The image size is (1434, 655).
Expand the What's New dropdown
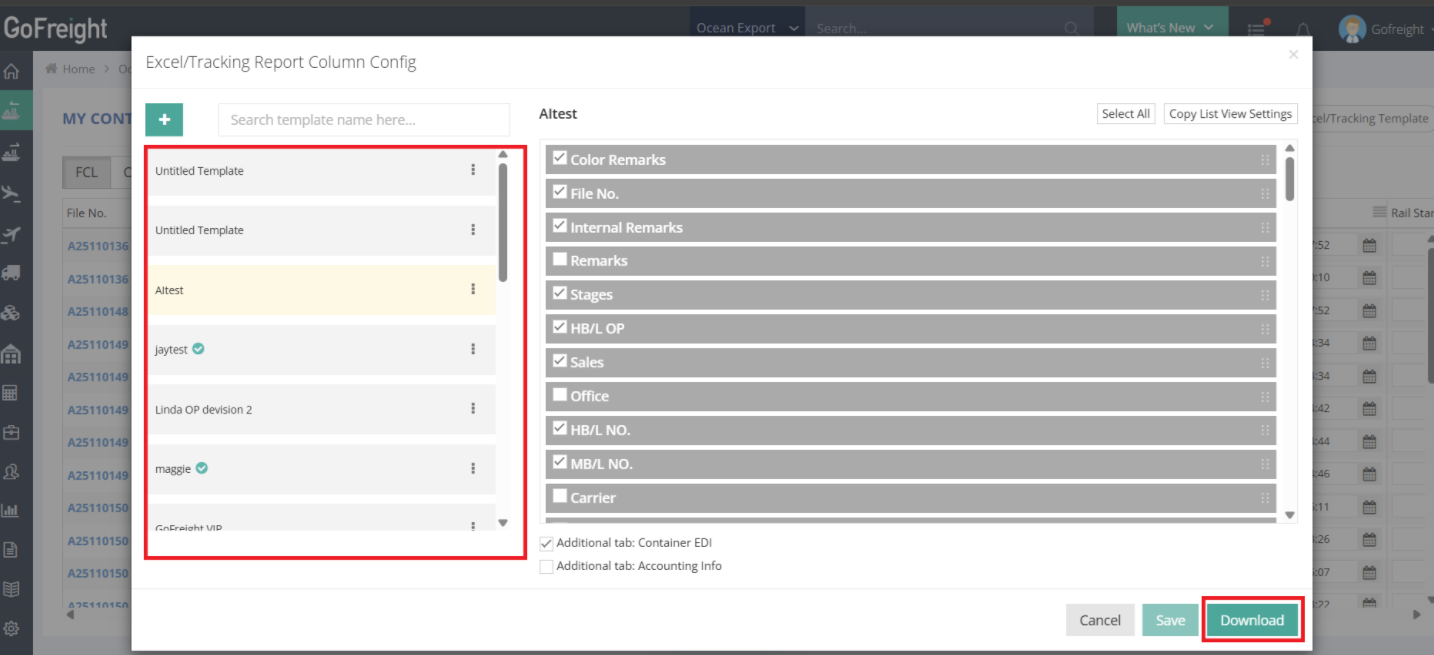coord(1170,28)
